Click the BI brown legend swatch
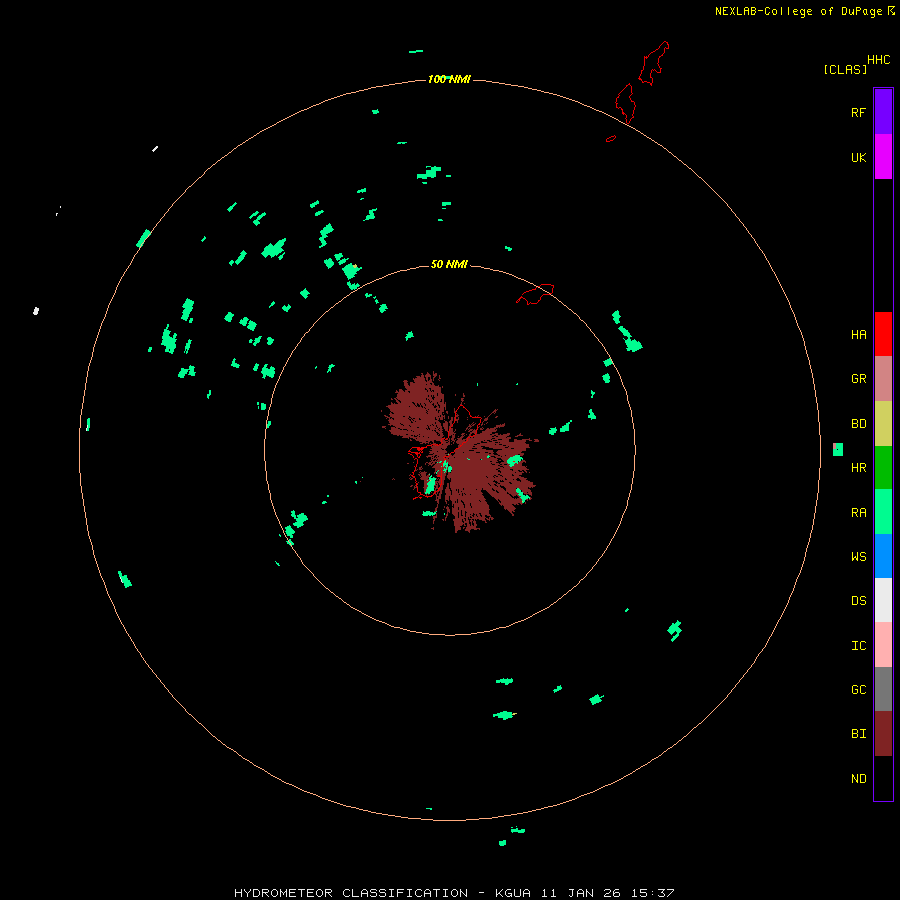This screenshot has width=900, height=900. [883, 734]
